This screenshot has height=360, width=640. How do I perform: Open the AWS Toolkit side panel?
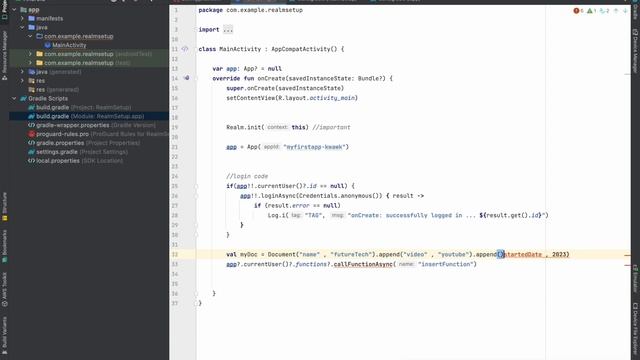click(x=4, y=290)
